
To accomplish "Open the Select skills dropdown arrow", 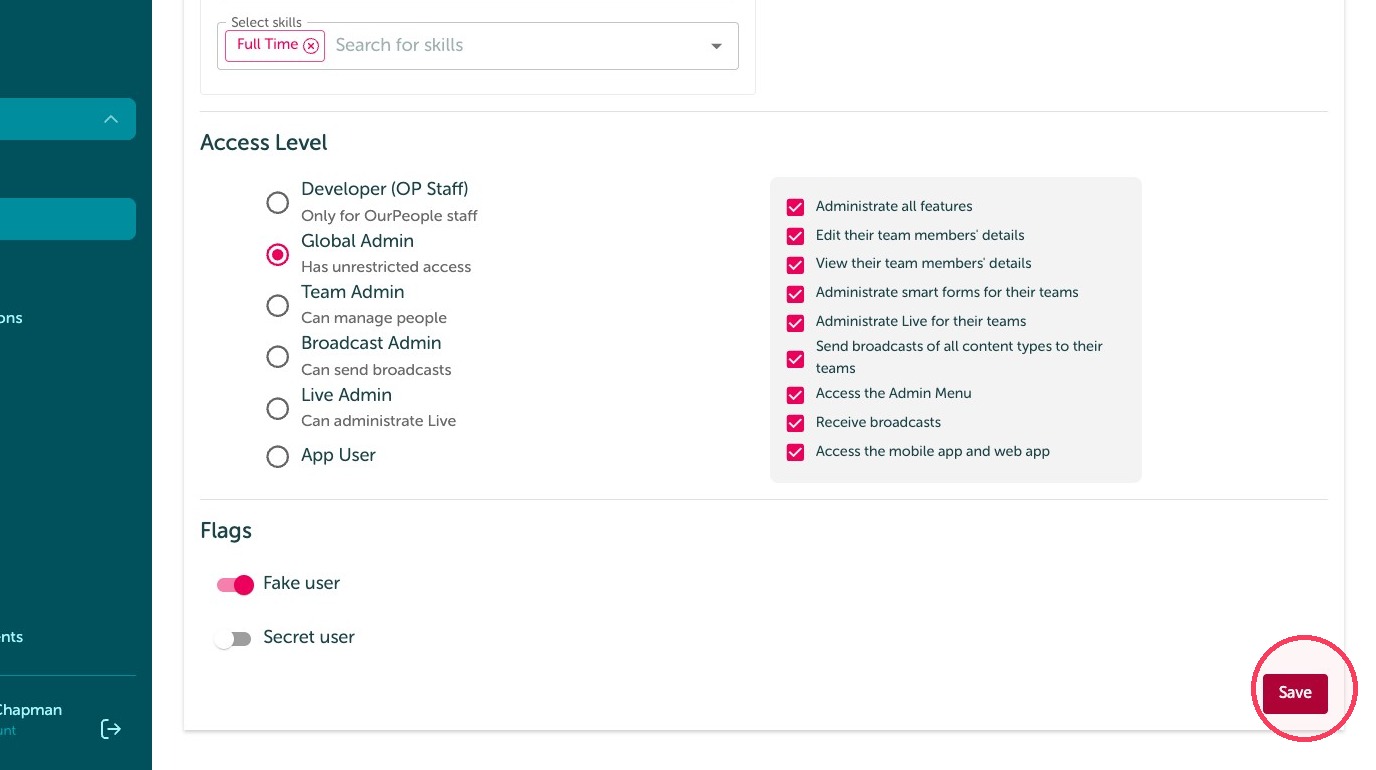I will (716, 46).
